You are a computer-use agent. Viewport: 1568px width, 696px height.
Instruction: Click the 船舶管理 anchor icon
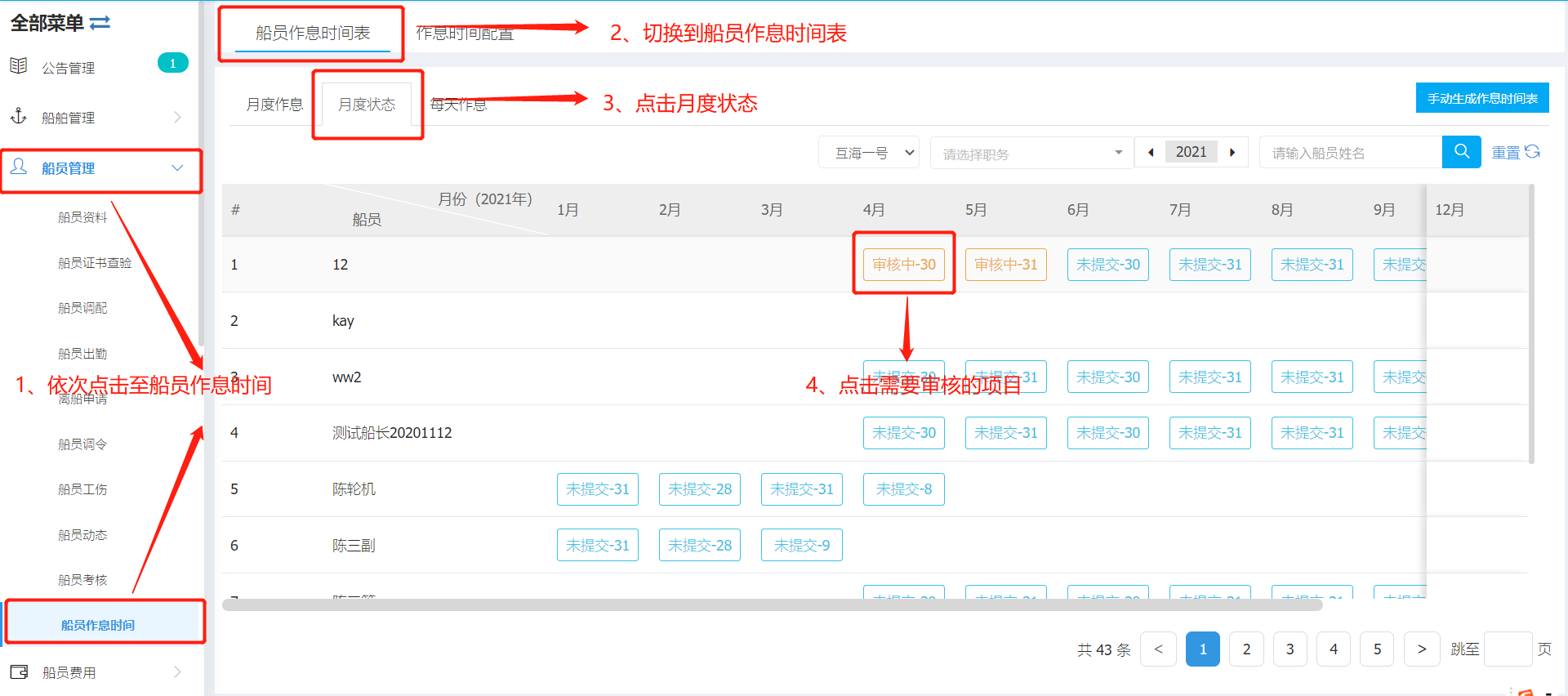click(19, 117)
